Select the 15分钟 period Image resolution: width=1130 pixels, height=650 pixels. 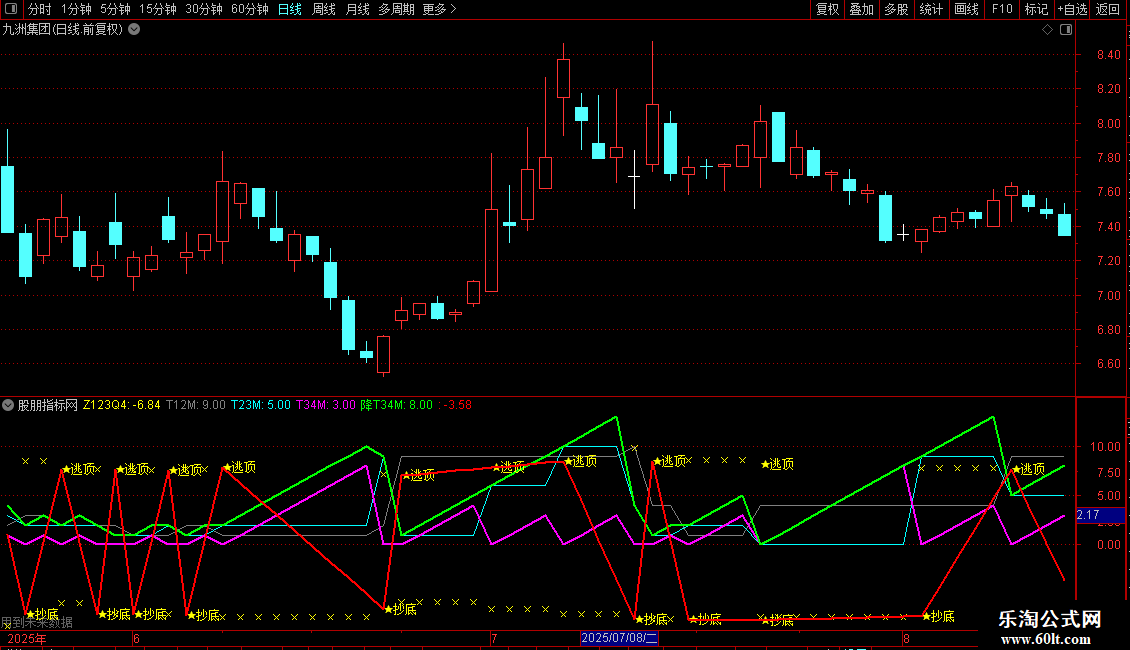point(158,9)
